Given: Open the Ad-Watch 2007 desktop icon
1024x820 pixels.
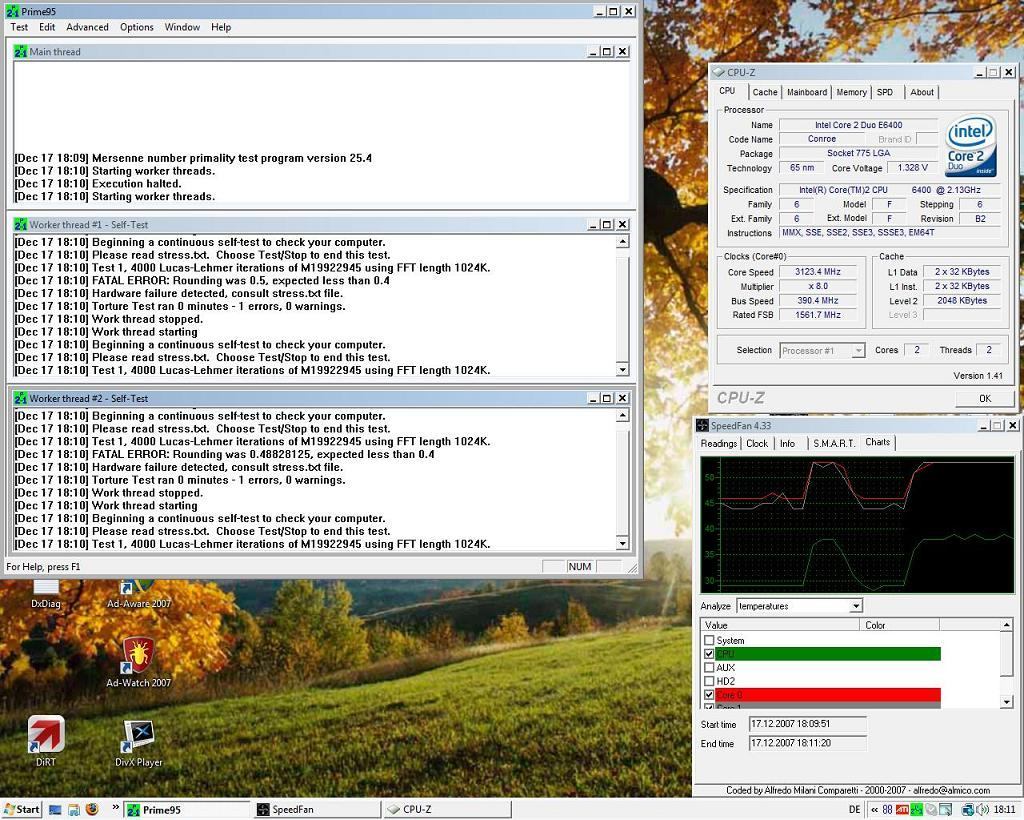Looking at the screenshot, I should 138,656.
